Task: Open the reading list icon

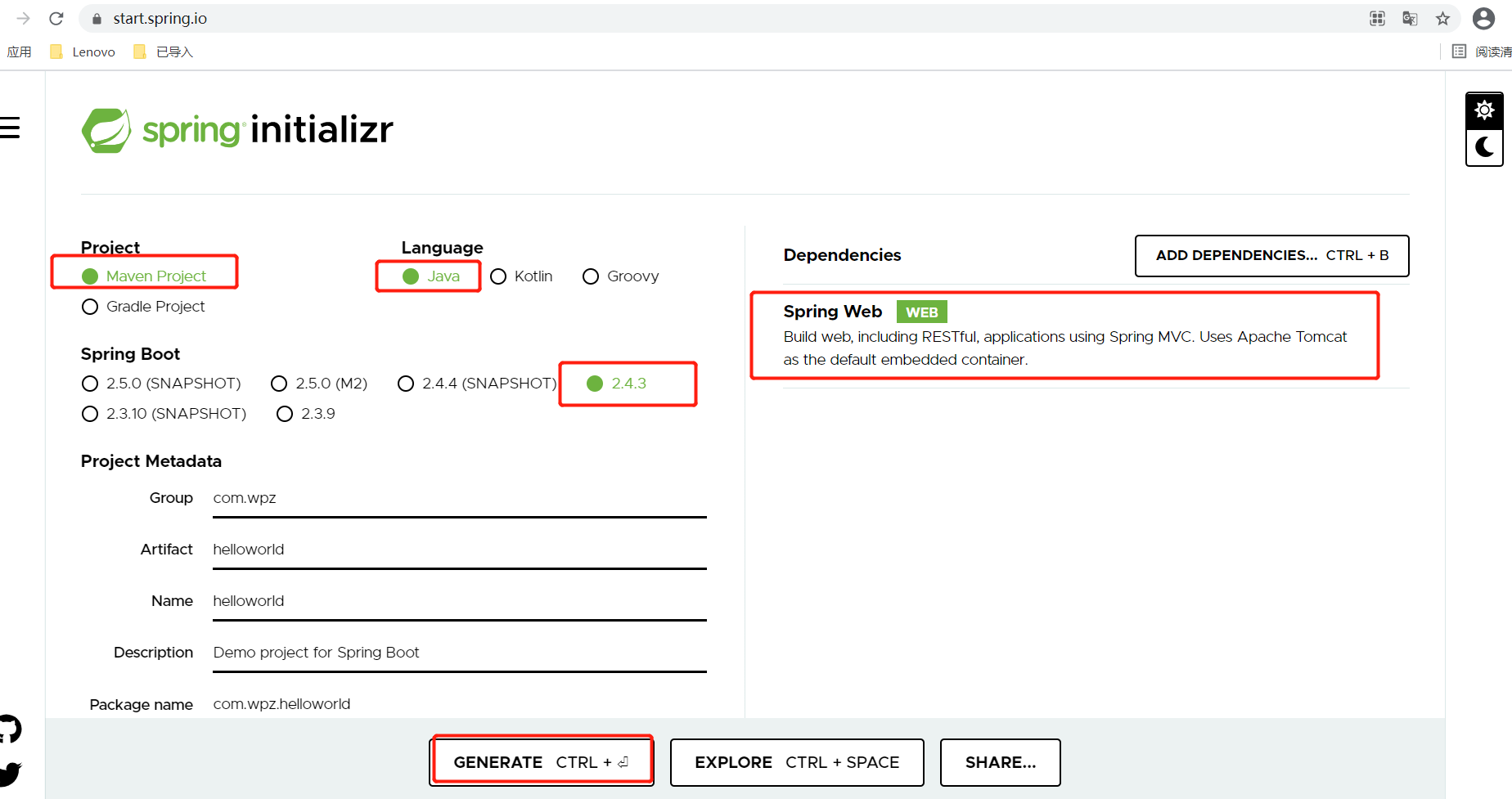Action: coord(1459,52)
